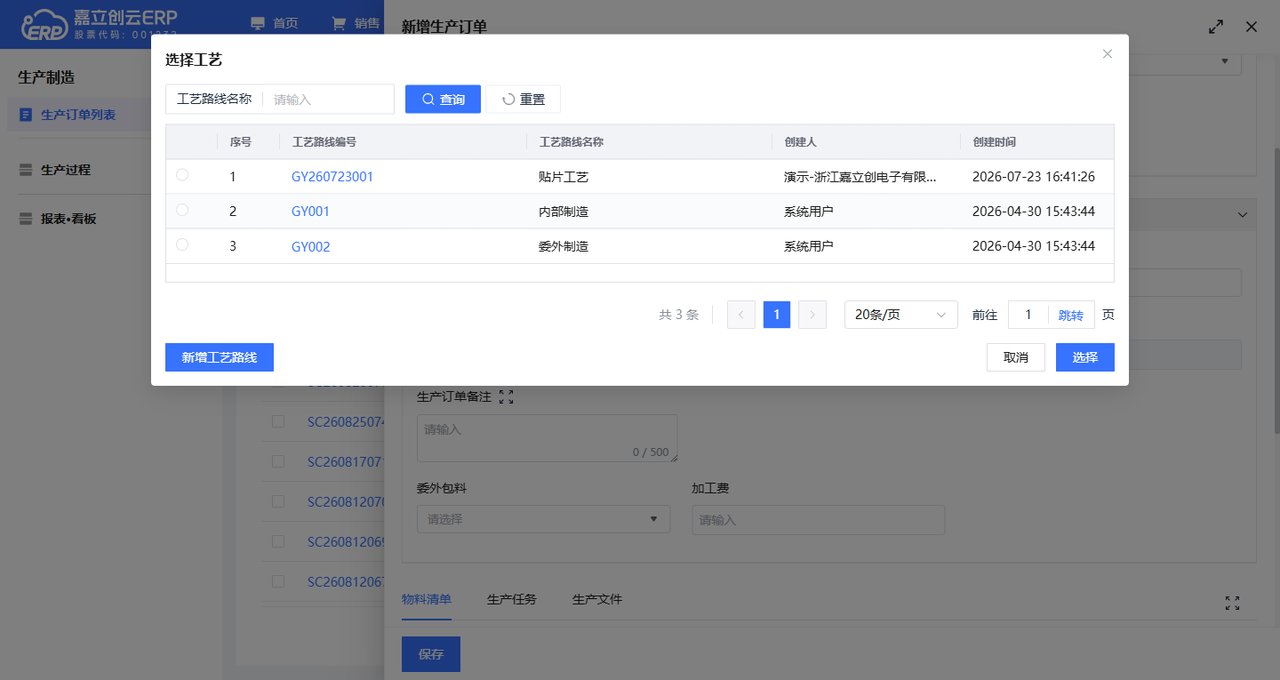Click the 重置 reset button
This screenshot has width=1280, height=680.
point(523,99)
